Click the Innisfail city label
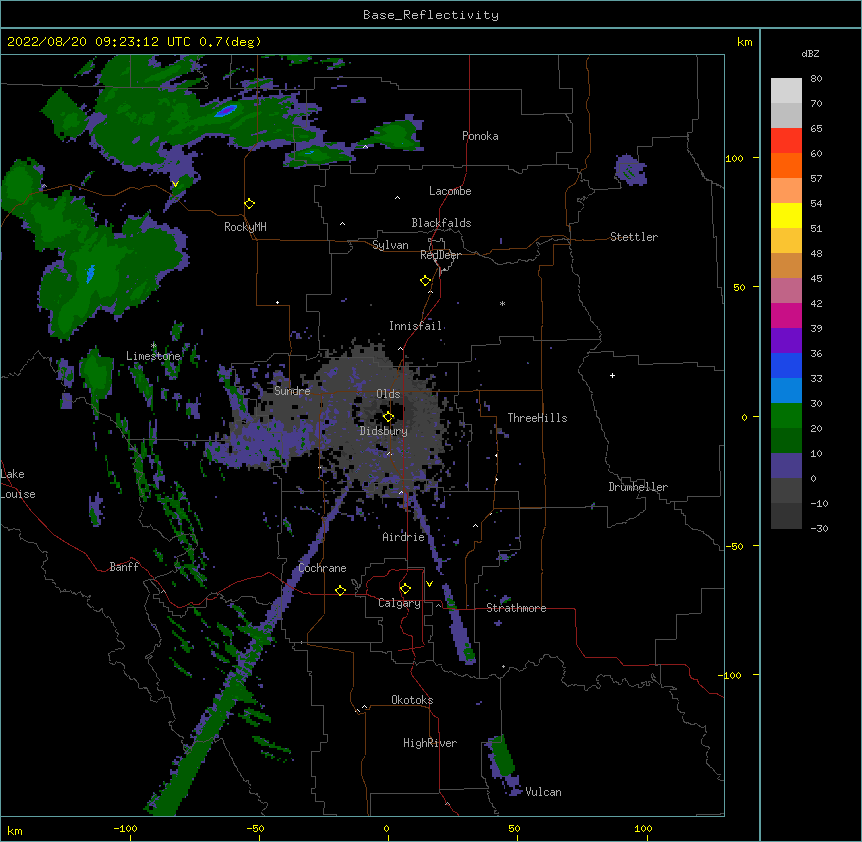This screenshot has width=862, height=842. 415,326
